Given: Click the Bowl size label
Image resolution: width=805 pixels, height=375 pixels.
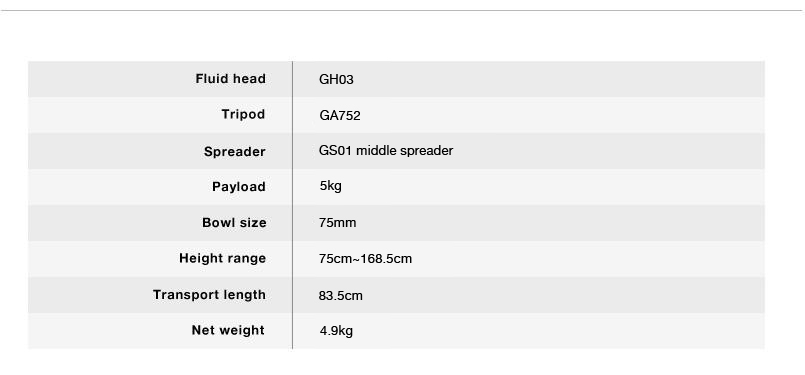Looking at the screenshot, I should (234, 222).
